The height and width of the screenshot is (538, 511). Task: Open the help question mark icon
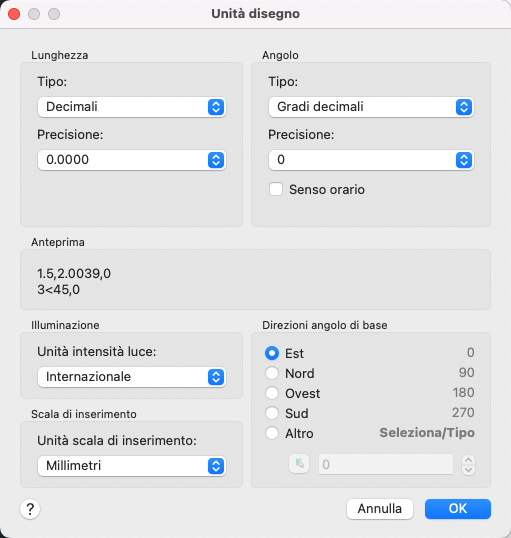[30, 509]
